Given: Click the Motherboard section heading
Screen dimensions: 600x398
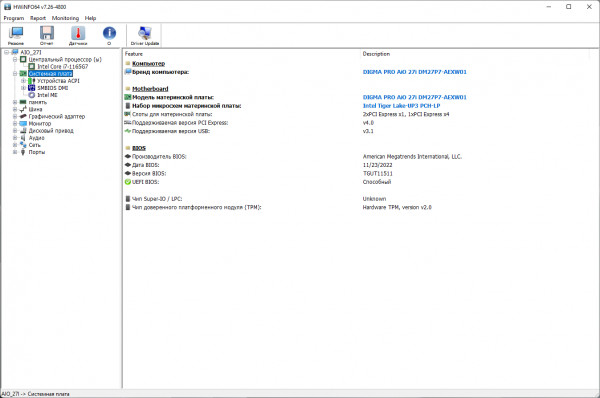Looking at the screenshot, I should [150, 89].
